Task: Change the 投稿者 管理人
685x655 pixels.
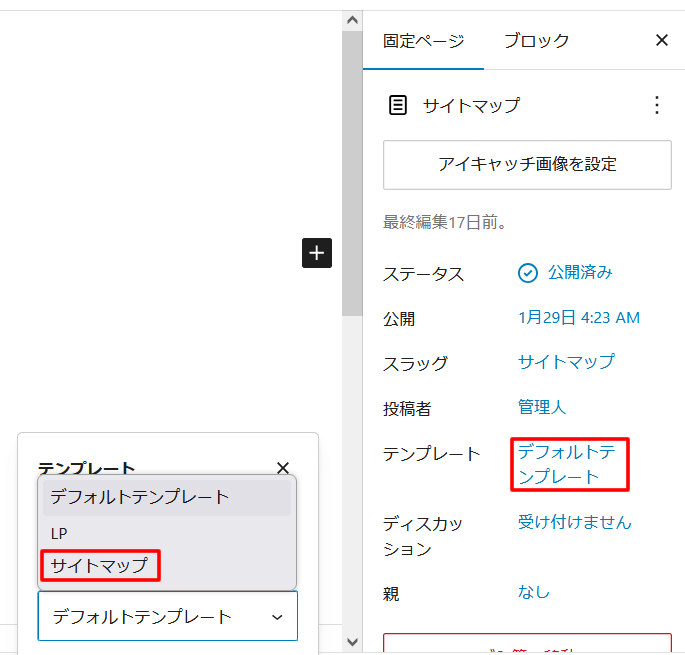Action: click(542, 407)
